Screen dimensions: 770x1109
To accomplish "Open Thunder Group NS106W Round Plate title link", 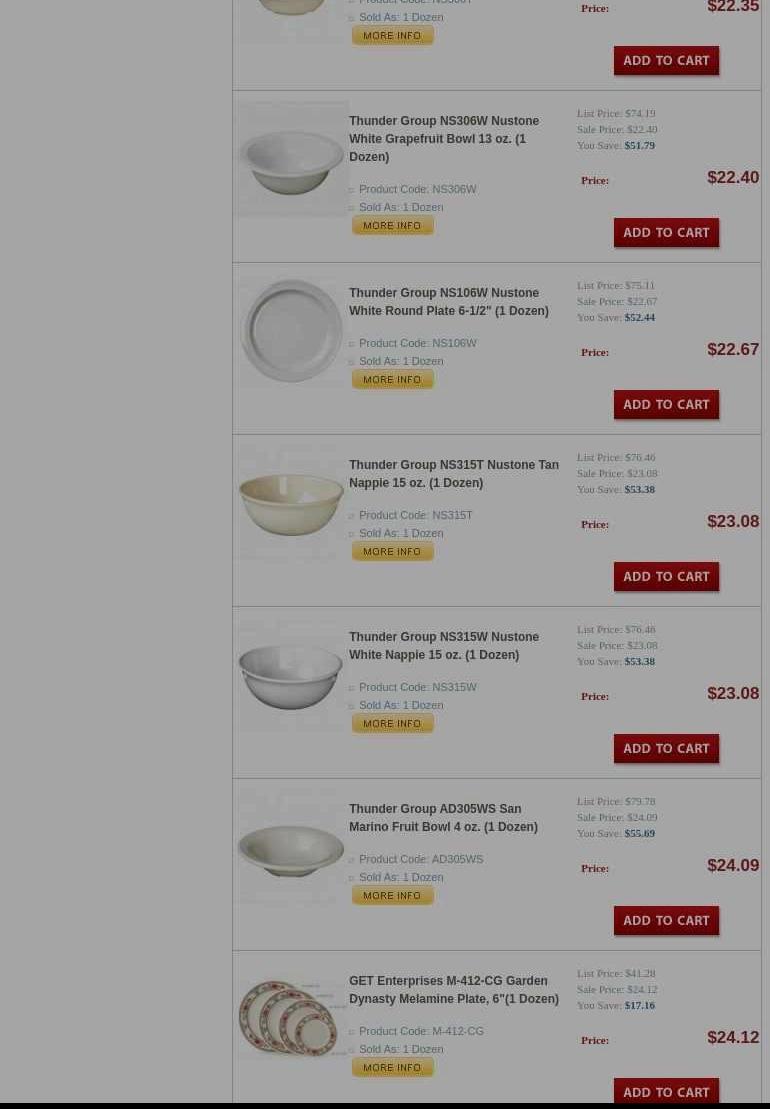I will [x=448, y=301].
